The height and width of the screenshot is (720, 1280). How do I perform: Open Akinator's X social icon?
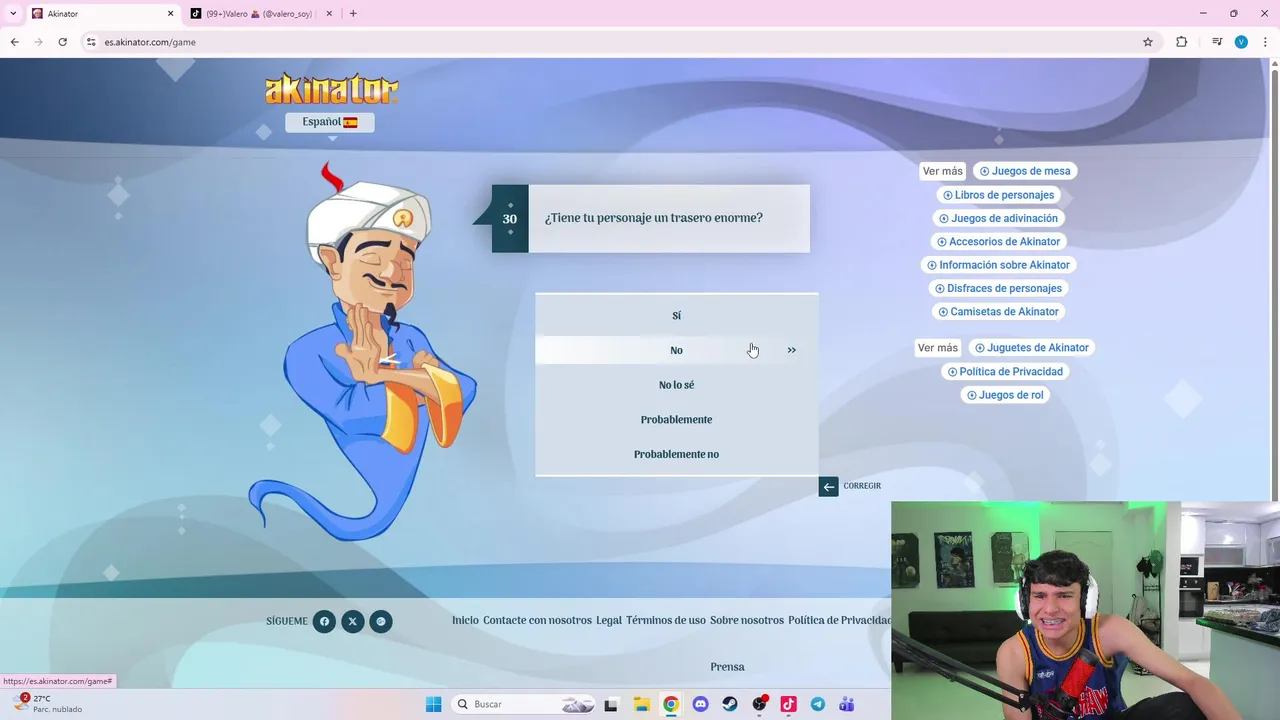pyautogui.click(x=352, y=622)
